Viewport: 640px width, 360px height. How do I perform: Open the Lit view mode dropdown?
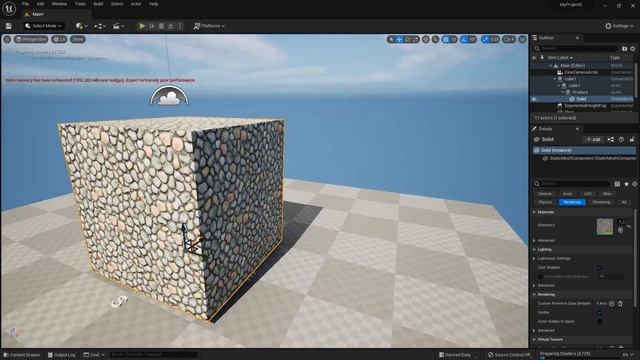pos(59,39)
